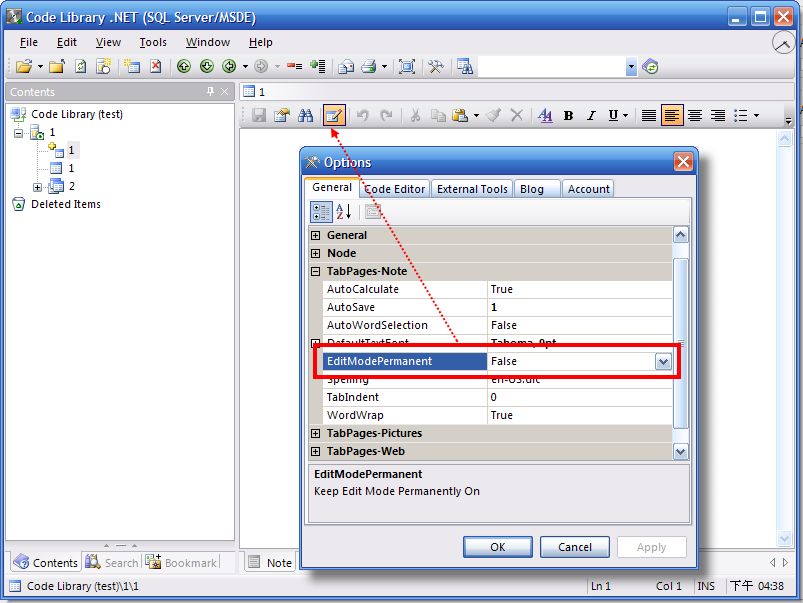
Task: Click the scissors cut icon
Action: (x=415, y=116)
